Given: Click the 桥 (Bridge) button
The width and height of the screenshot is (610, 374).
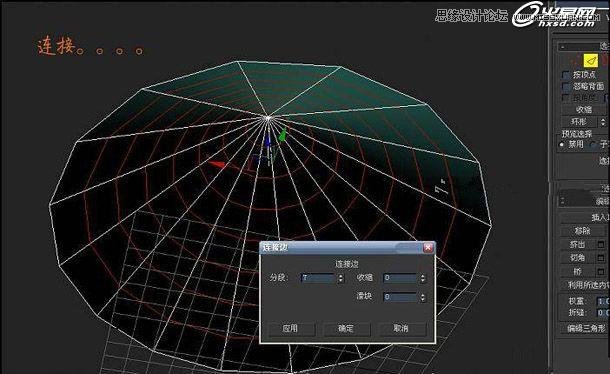Looking at the screenshot, I should pos(577,271).
